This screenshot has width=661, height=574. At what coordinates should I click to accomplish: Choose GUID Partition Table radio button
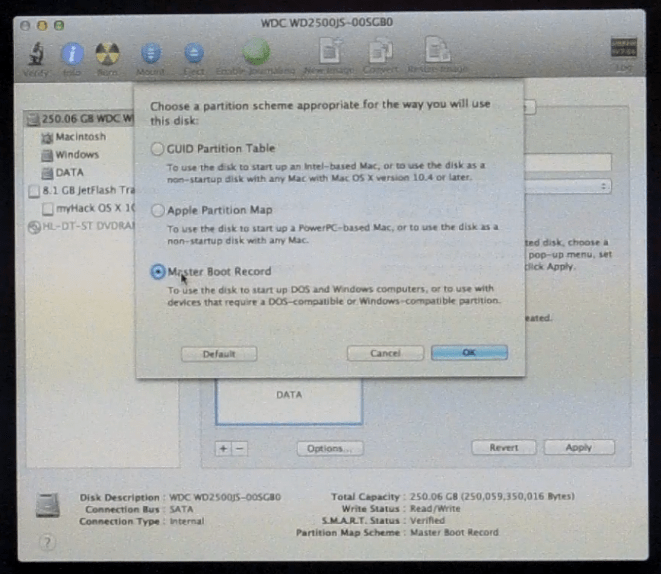point(157,149)
